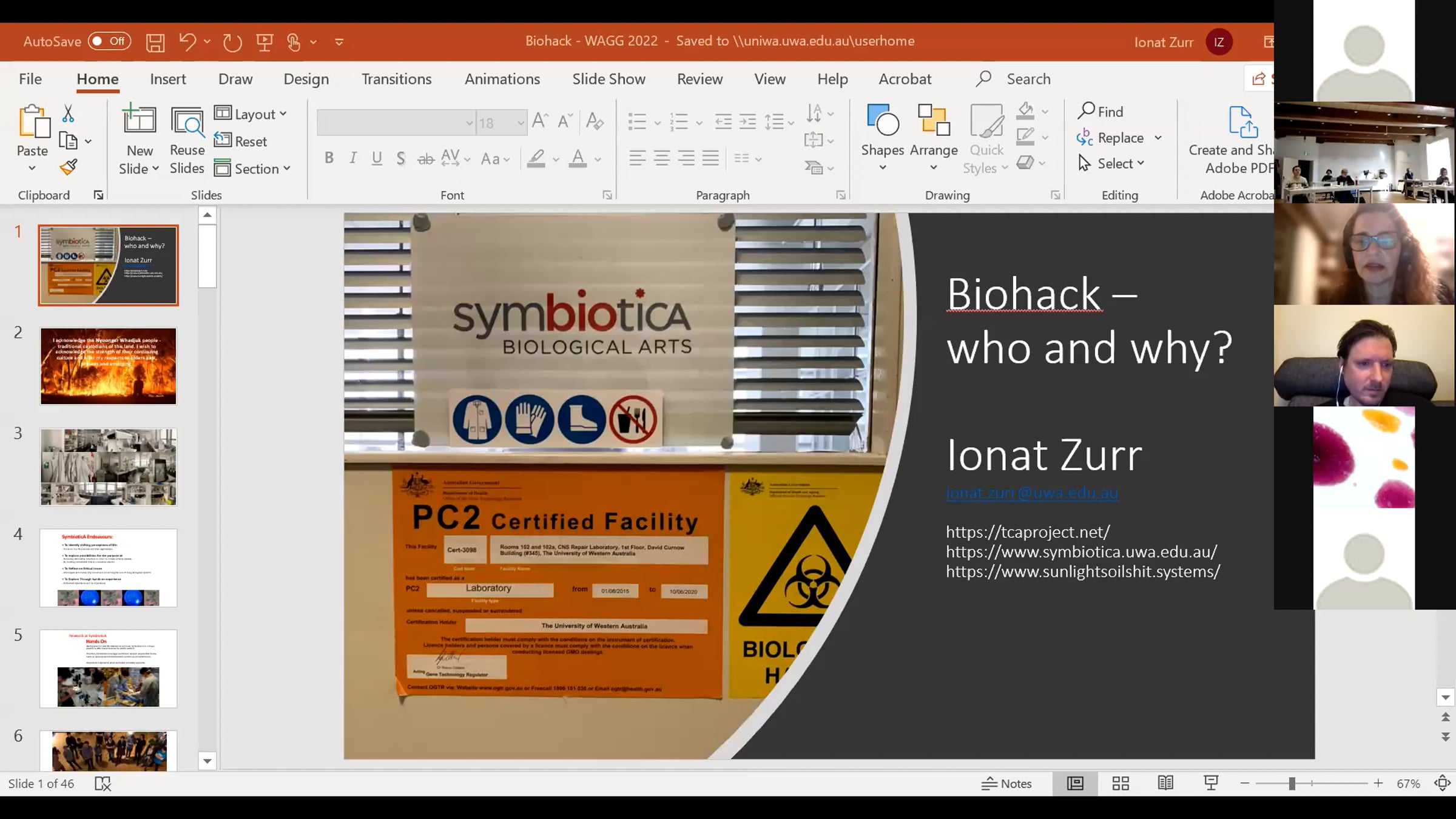
Task: Click the Cut scissors icon
Action: point(68,113)
